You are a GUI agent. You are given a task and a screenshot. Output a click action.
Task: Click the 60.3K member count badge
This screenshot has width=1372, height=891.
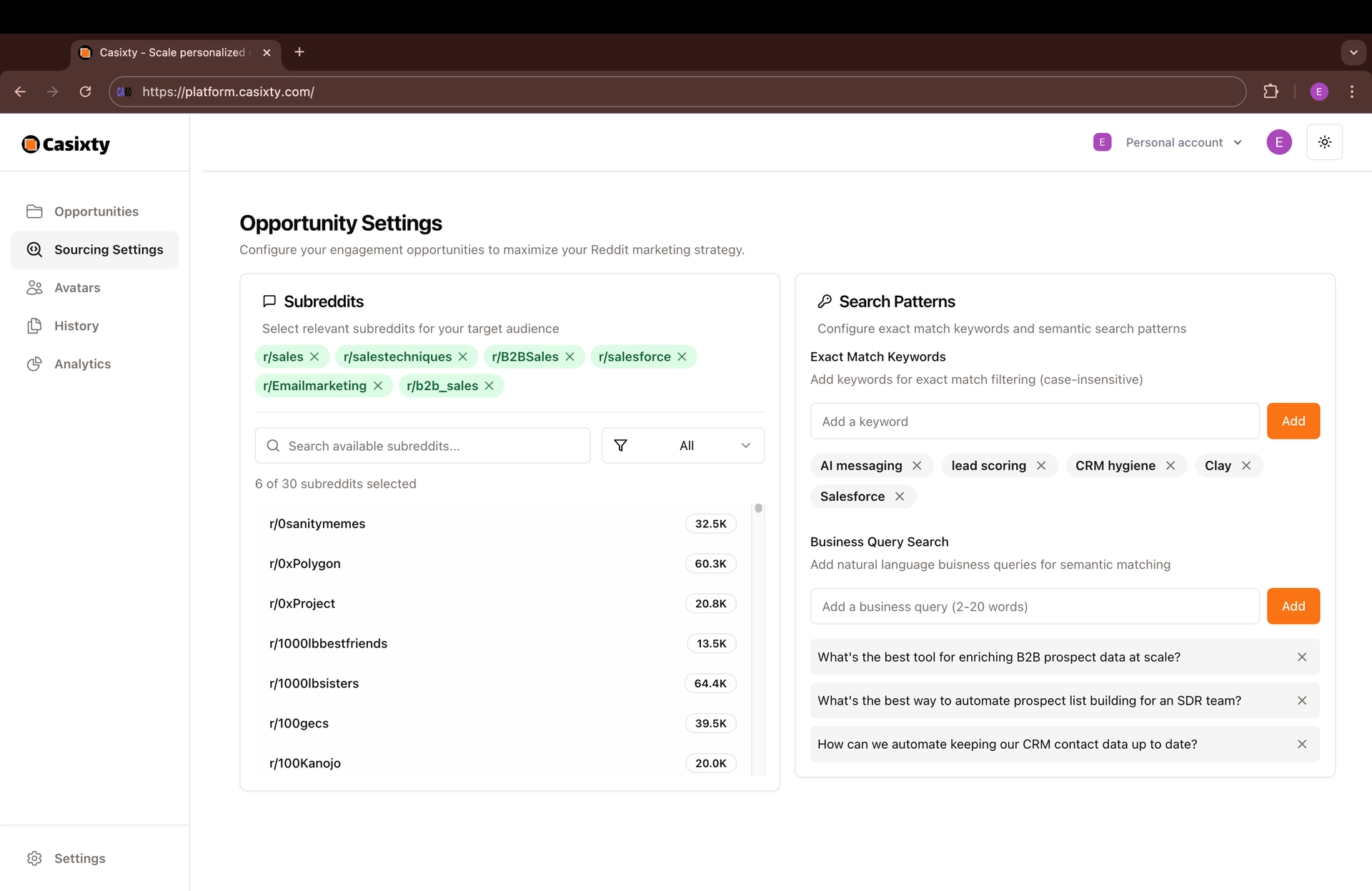pyautogui.click(x=710, y=564)
